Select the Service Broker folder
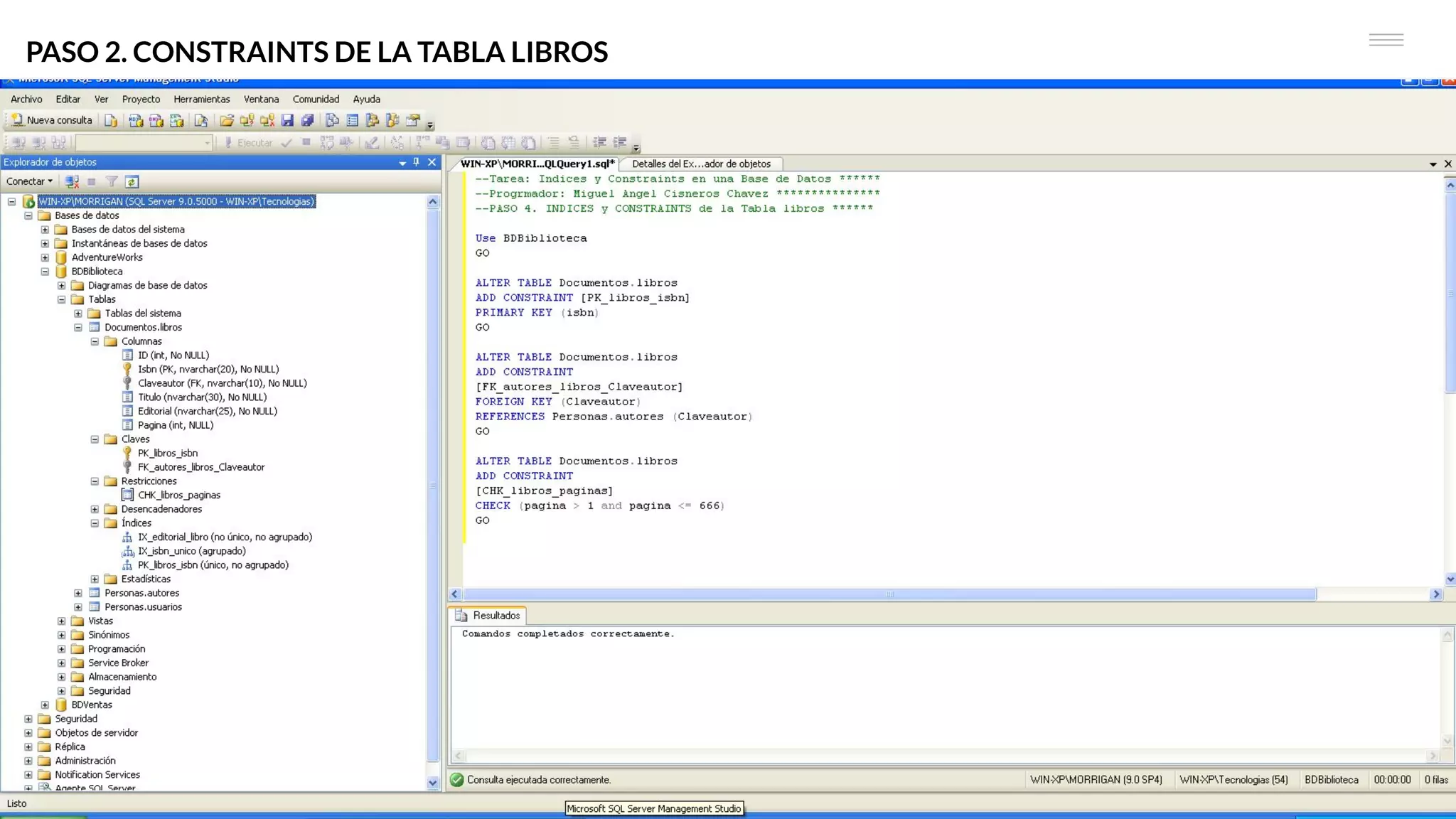Viewport: 1456px width, 819px height. [118, 663]
